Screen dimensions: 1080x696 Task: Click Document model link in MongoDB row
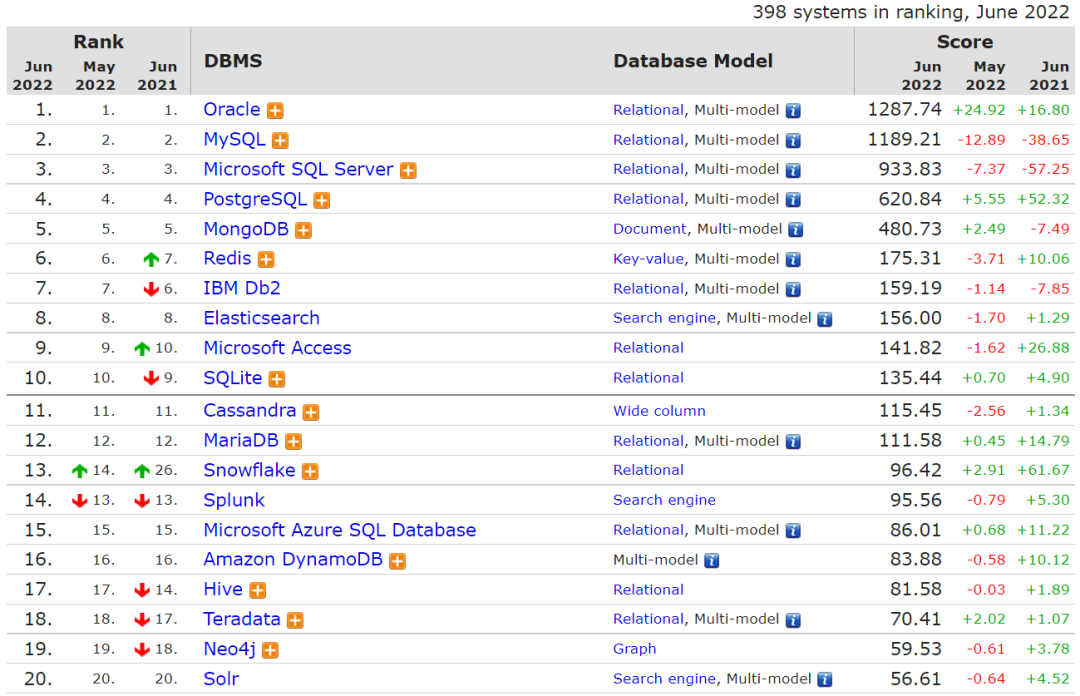[649, 229]
